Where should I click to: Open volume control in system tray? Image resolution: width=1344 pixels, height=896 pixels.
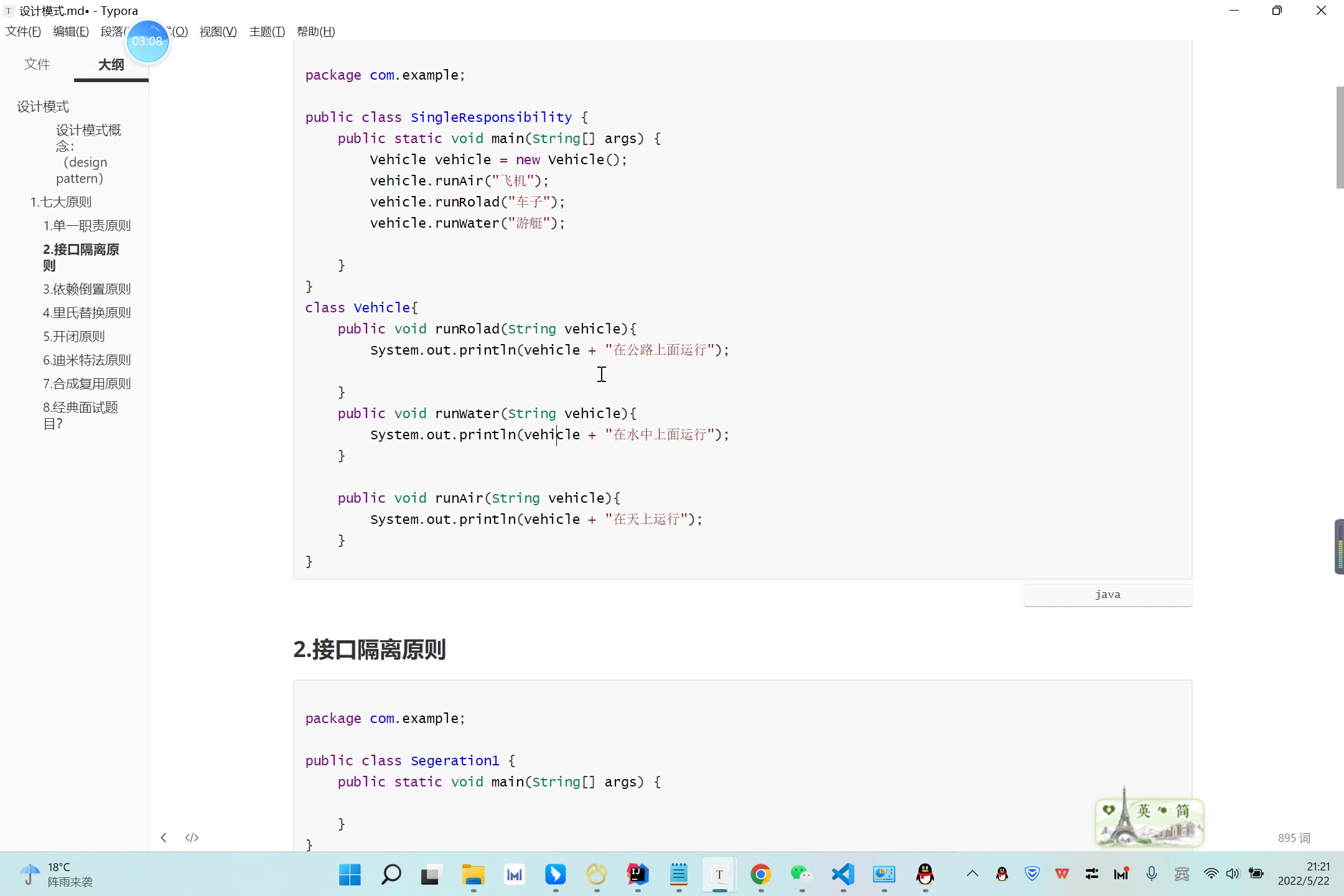tap(1233, 874)
